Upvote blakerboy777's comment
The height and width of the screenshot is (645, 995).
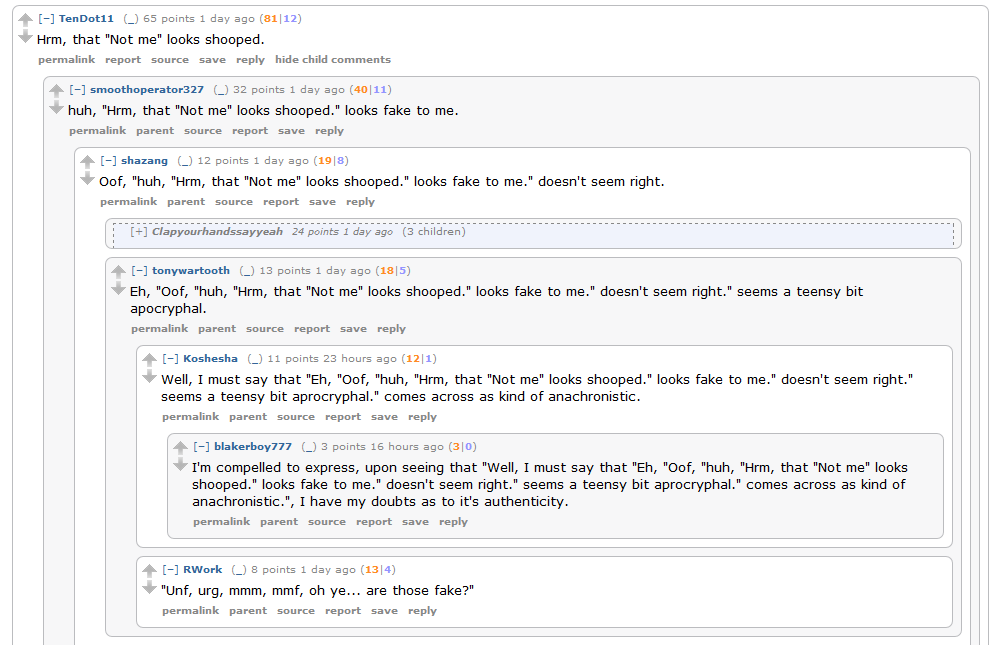pyautogui.click(x=181, y=448)
